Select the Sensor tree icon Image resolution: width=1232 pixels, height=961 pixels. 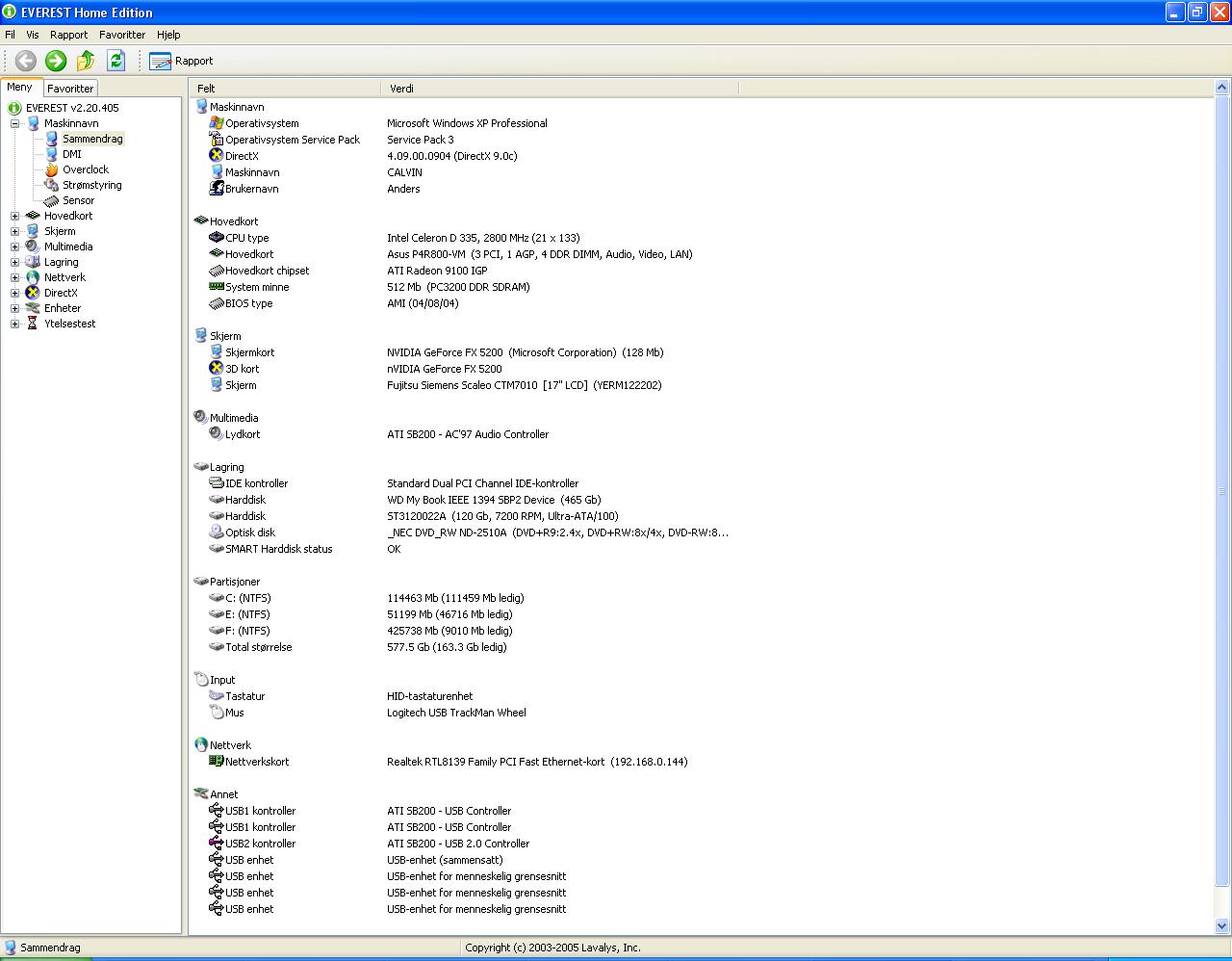click(x=51, y=200)
